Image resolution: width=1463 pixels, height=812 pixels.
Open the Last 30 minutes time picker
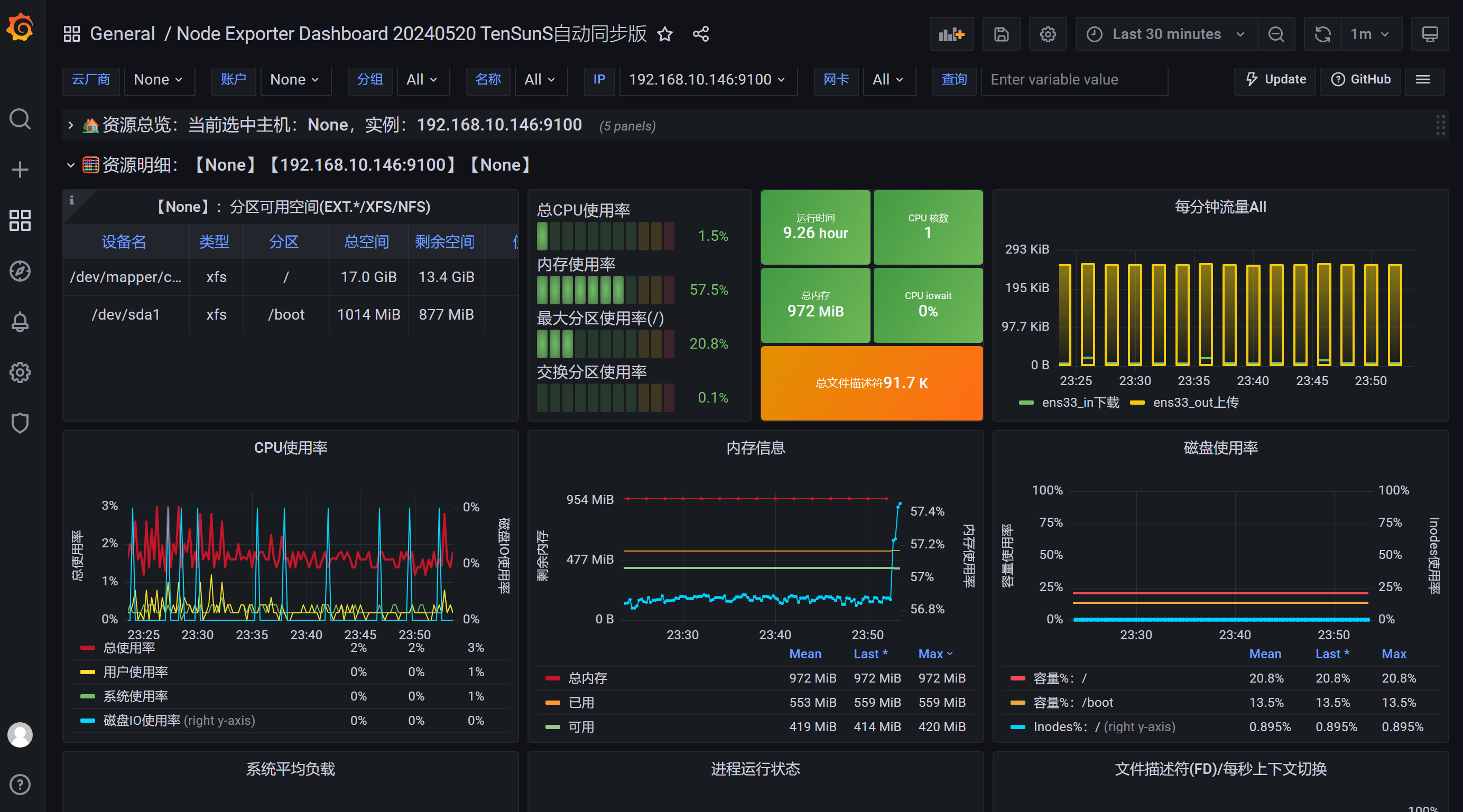[x=1166, y=34]
